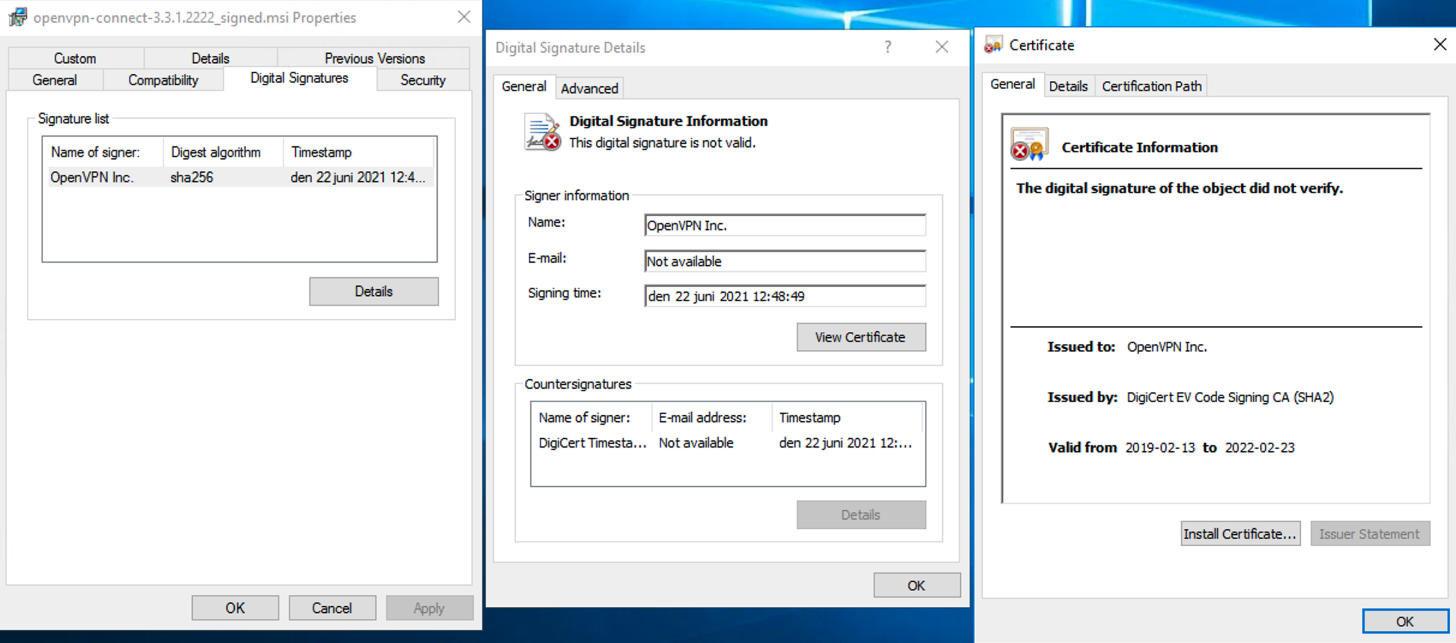
Task: Open Details tab in Certificate window
Action: click(x=1068, y=86)
